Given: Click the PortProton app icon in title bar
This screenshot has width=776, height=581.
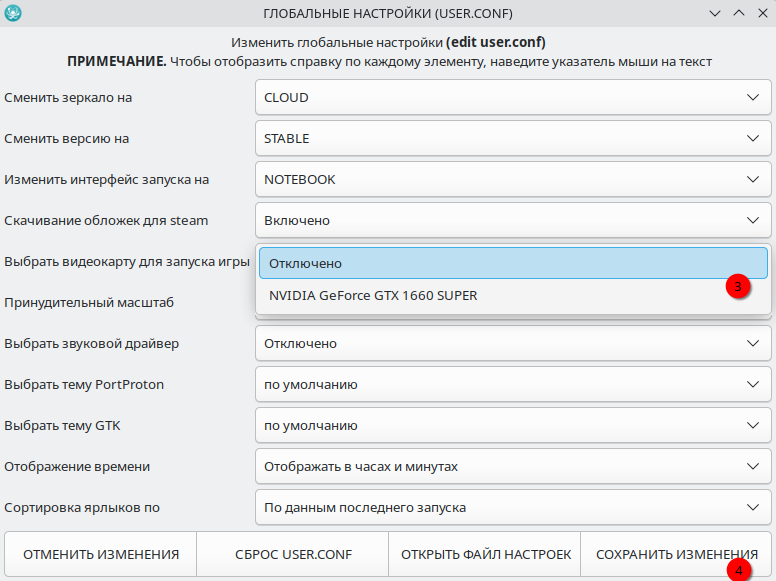Looking at the screenshot, I should click(x=13, y=13).
